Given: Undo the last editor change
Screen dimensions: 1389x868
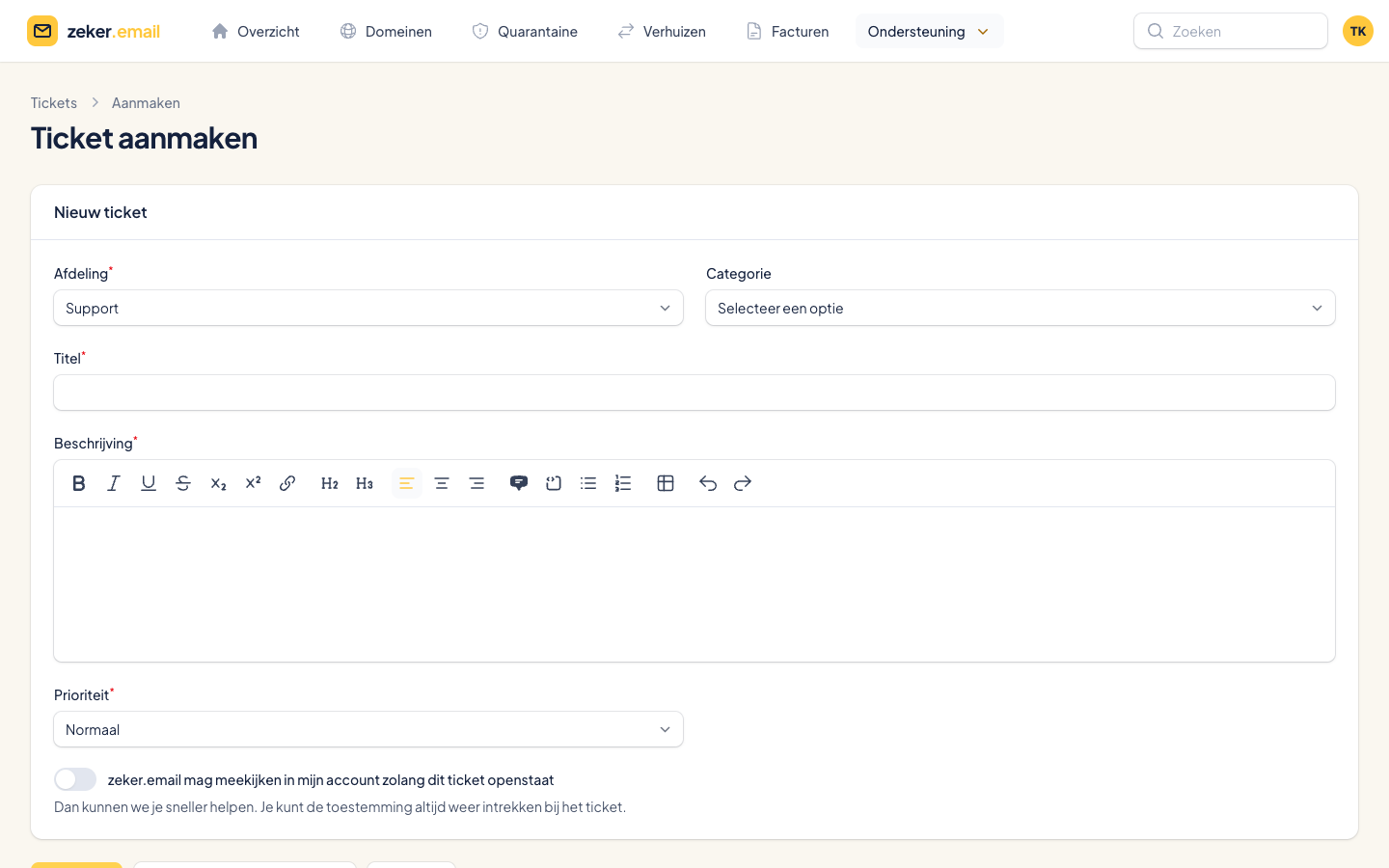Looking at the screenshot, I should (708, 483).
